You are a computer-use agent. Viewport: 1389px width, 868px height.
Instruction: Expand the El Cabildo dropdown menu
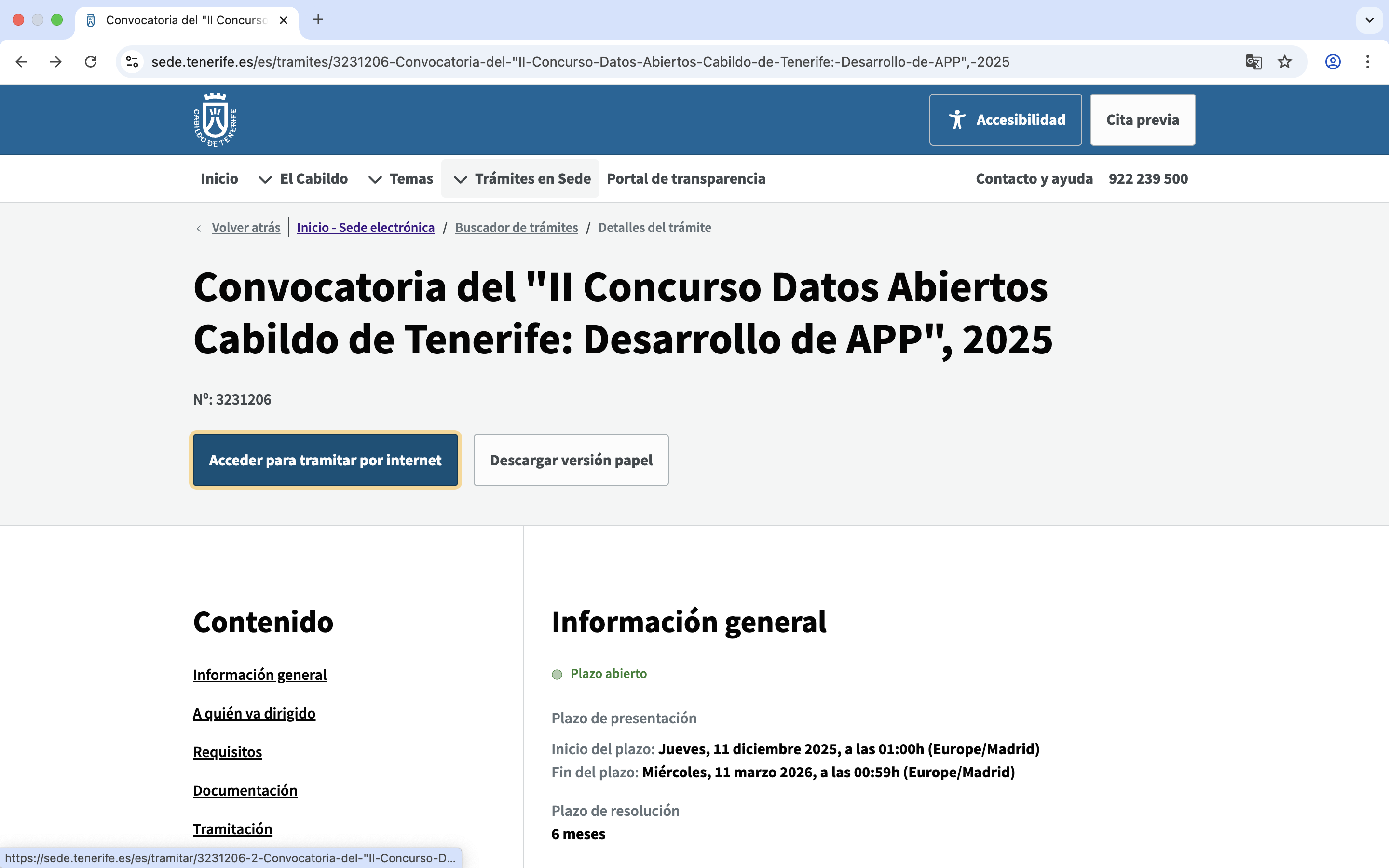pyautogui.click(x=313, y=178)
